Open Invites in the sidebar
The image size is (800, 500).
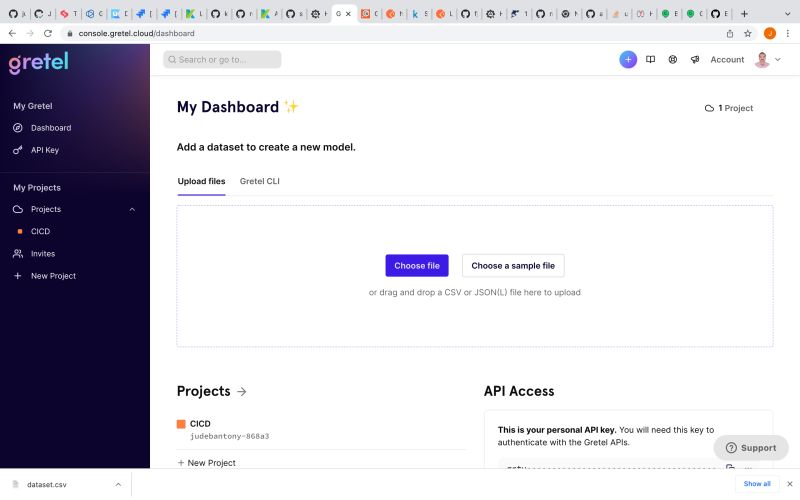(x=43, y=254)
